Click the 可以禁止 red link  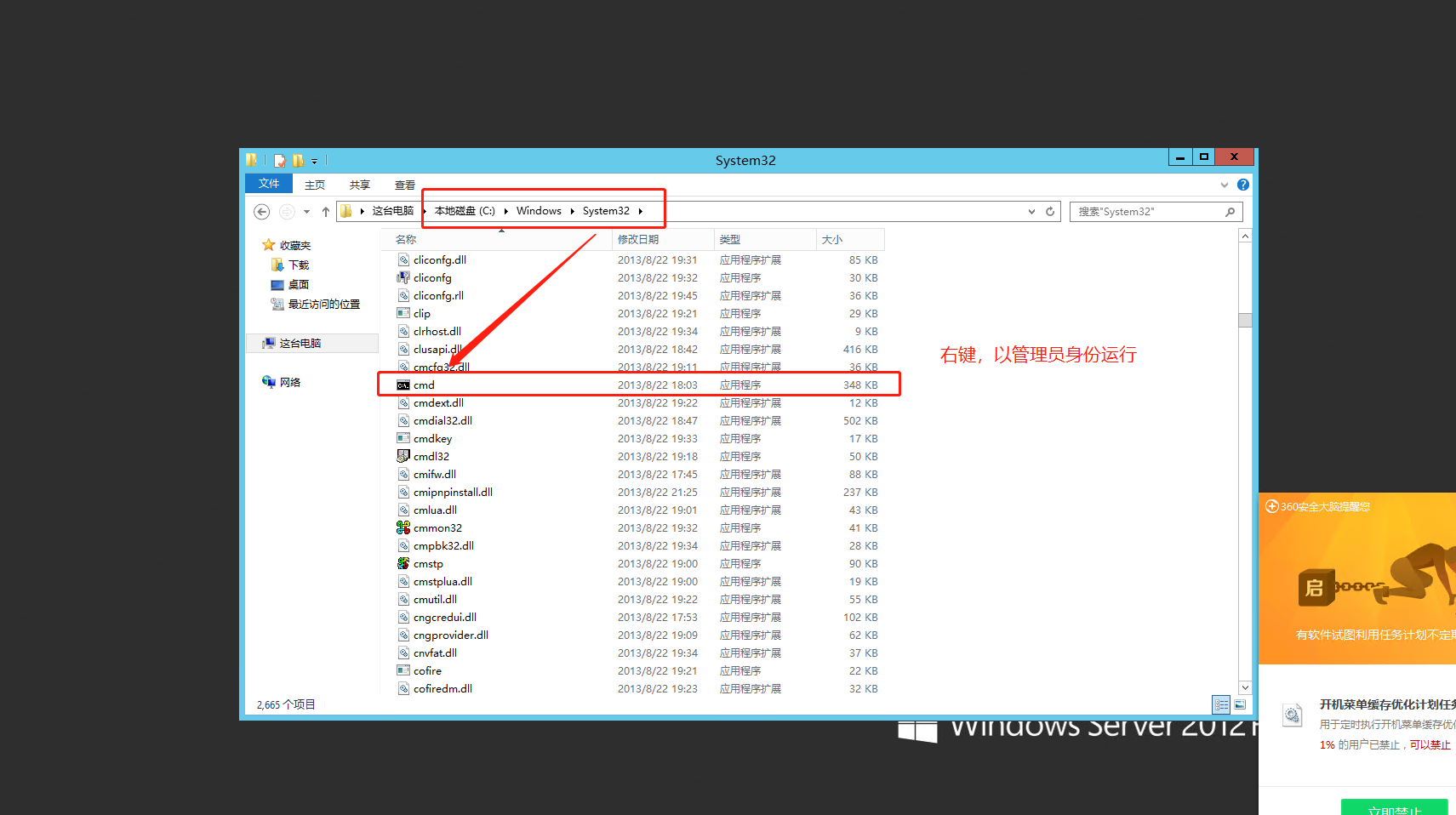[1431, 745]
